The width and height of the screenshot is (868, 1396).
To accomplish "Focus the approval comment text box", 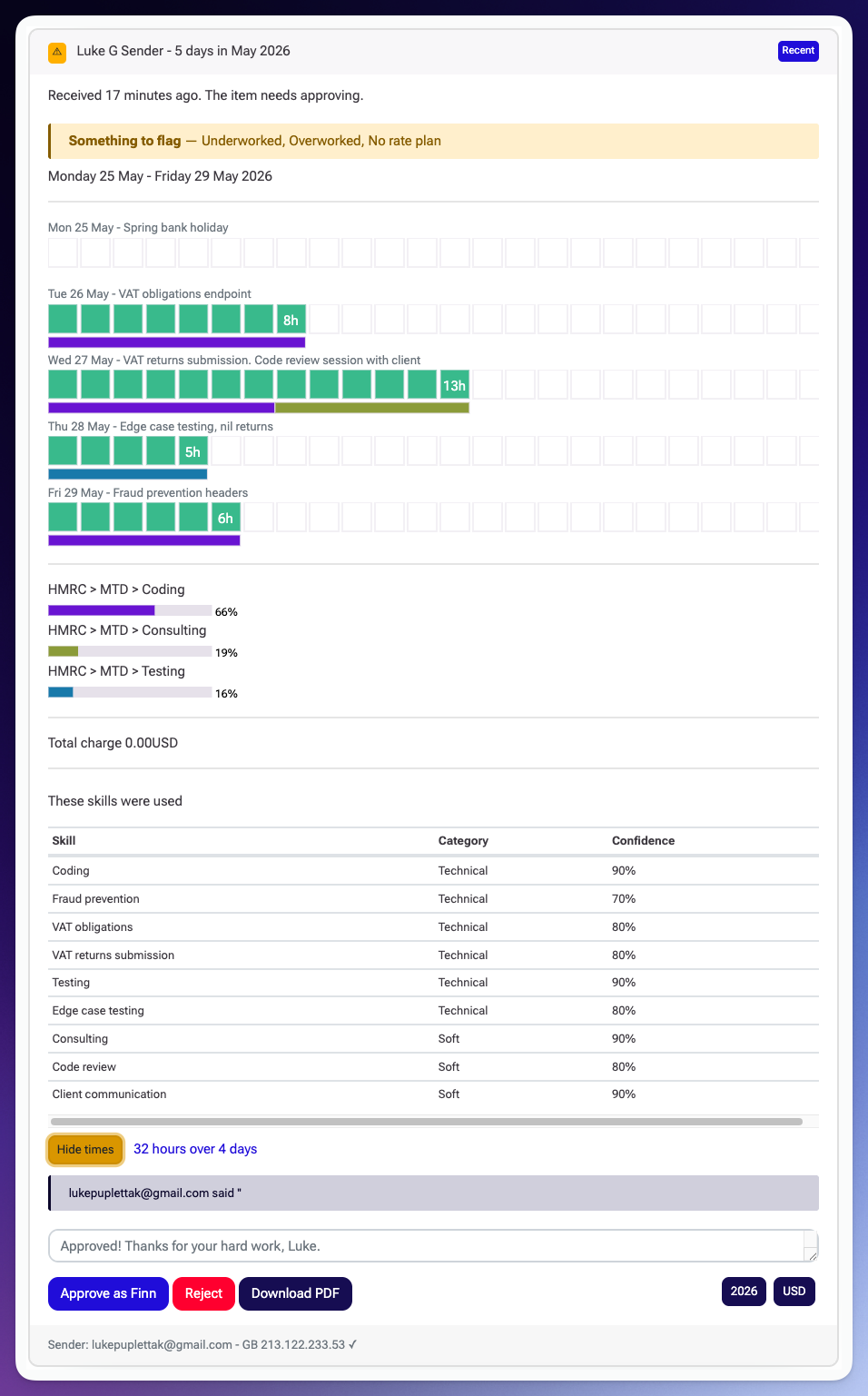I will click(x=433, y=1246).
